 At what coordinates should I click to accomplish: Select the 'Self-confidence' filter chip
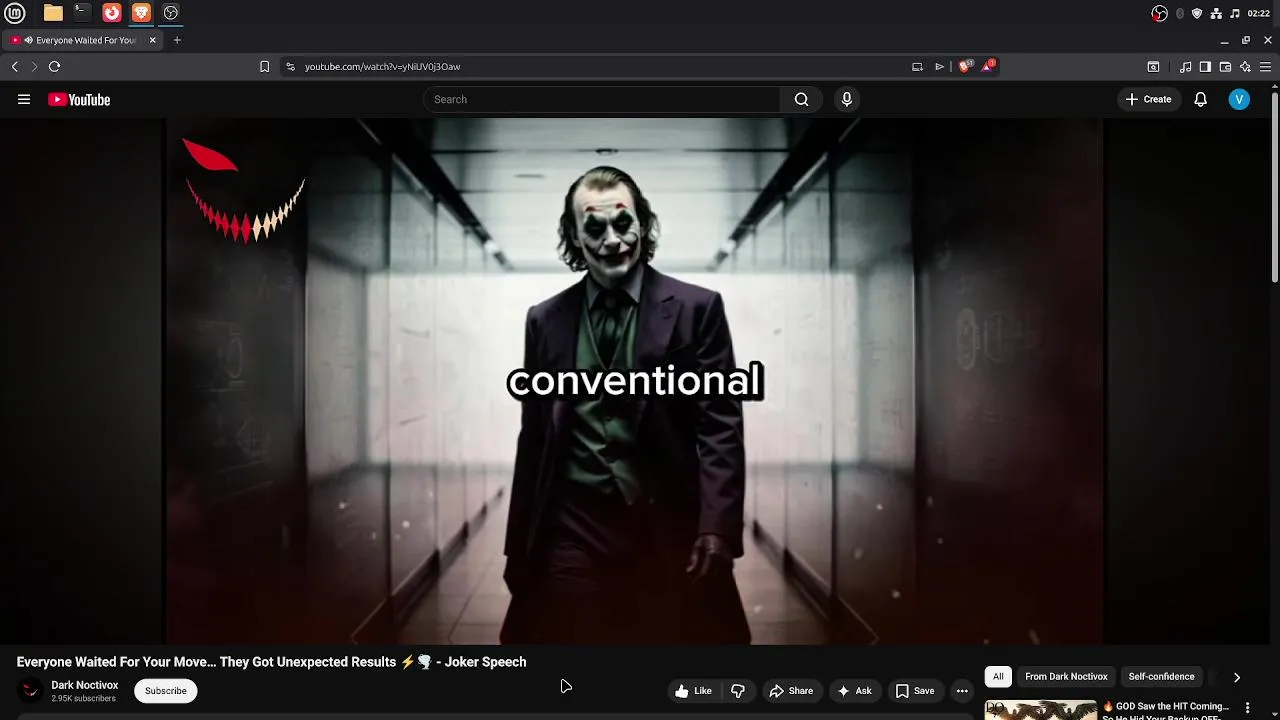(x=1161, y=677)
